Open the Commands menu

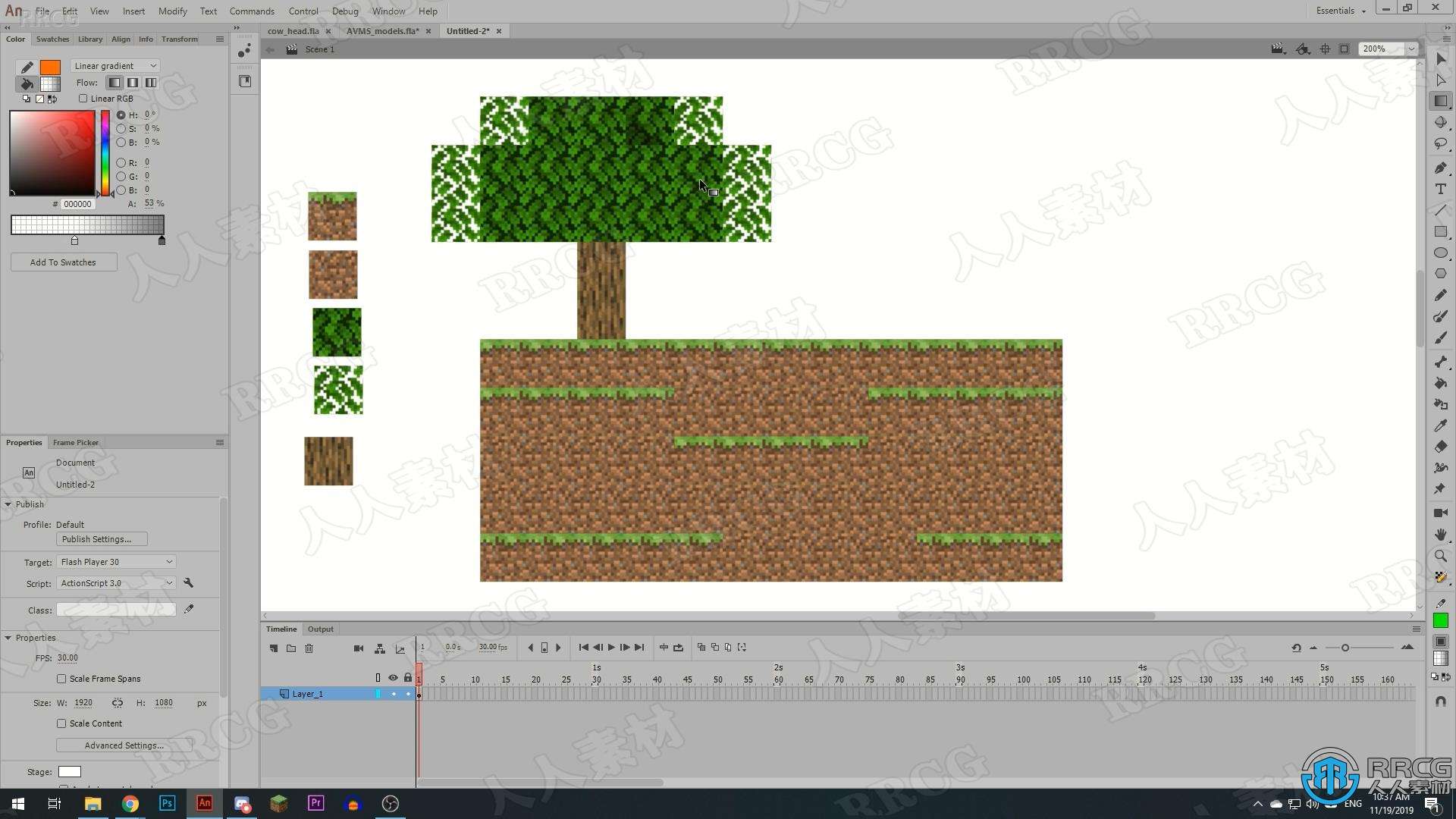pos(252,11)
